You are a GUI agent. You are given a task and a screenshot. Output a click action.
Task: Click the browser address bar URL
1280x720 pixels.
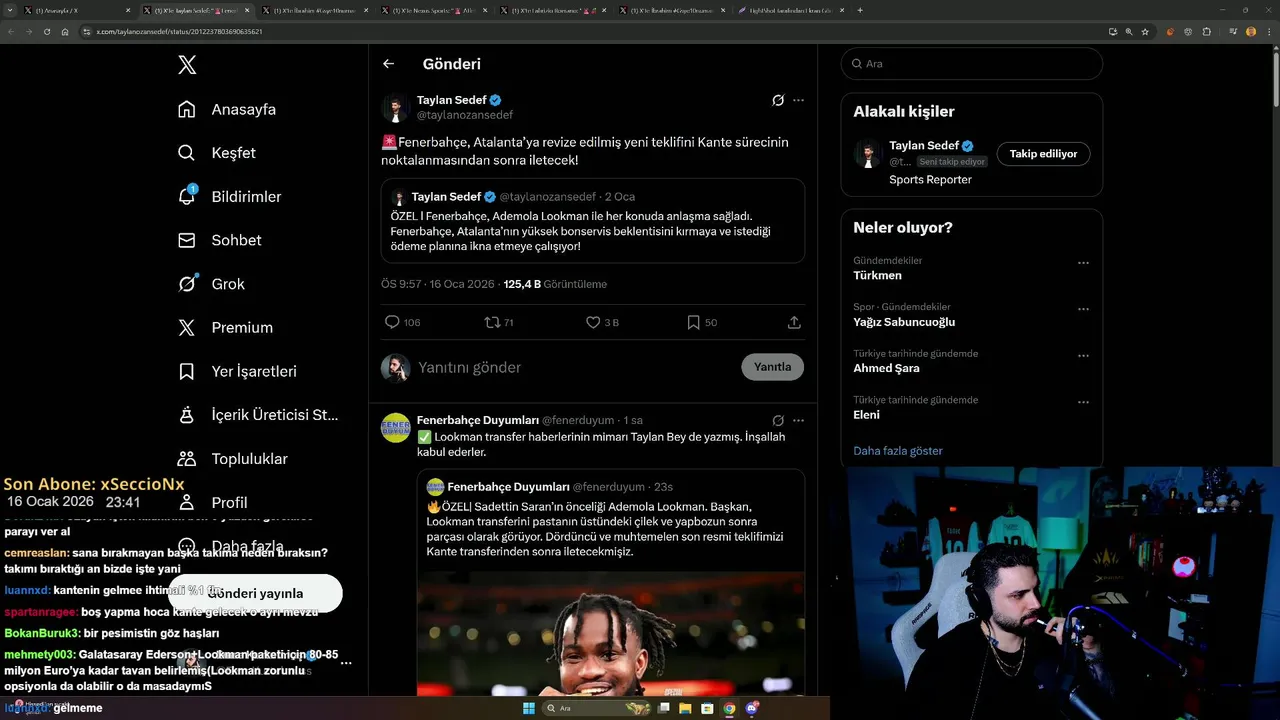click(x=180, y=31)
